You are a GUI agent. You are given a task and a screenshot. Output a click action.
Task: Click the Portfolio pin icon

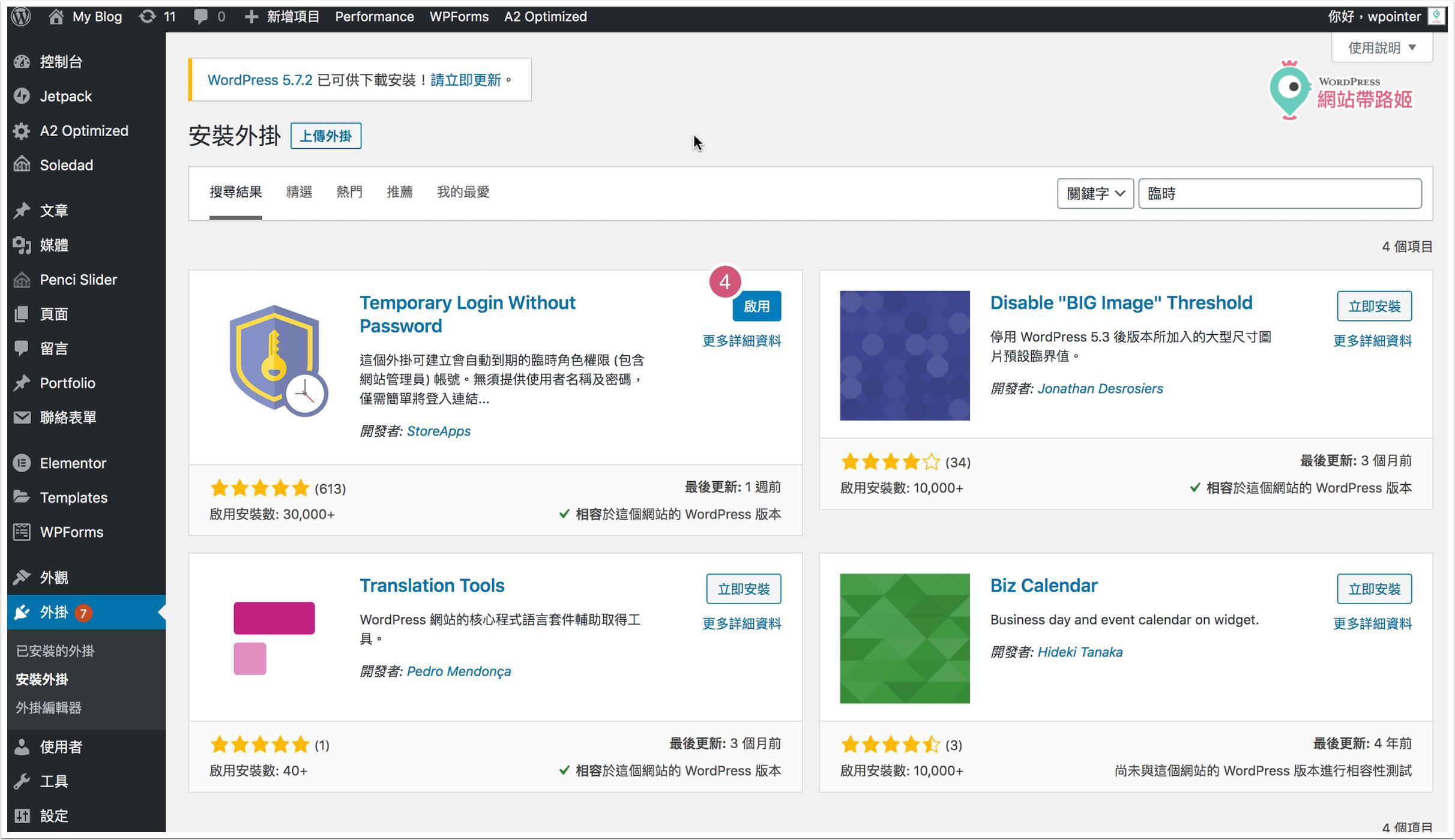pyautogui.click(x=22, y=383)
